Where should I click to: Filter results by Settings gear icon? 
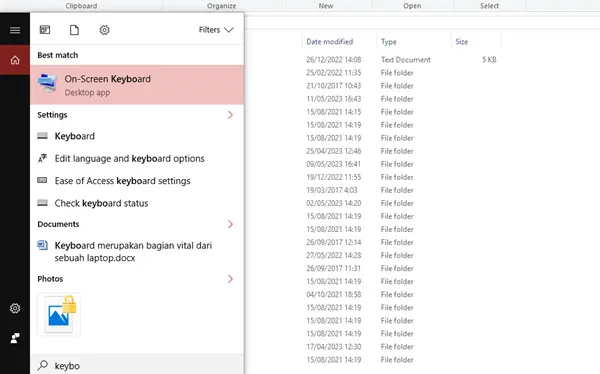(104, 30)
